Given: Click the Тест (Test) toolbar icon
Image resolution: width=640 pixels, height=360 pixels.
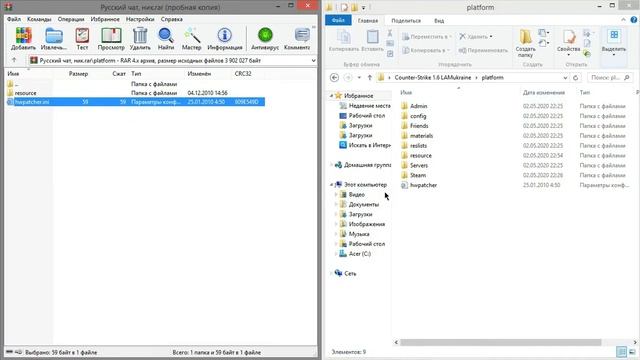Looking at the screenshot, I should 82,39.
